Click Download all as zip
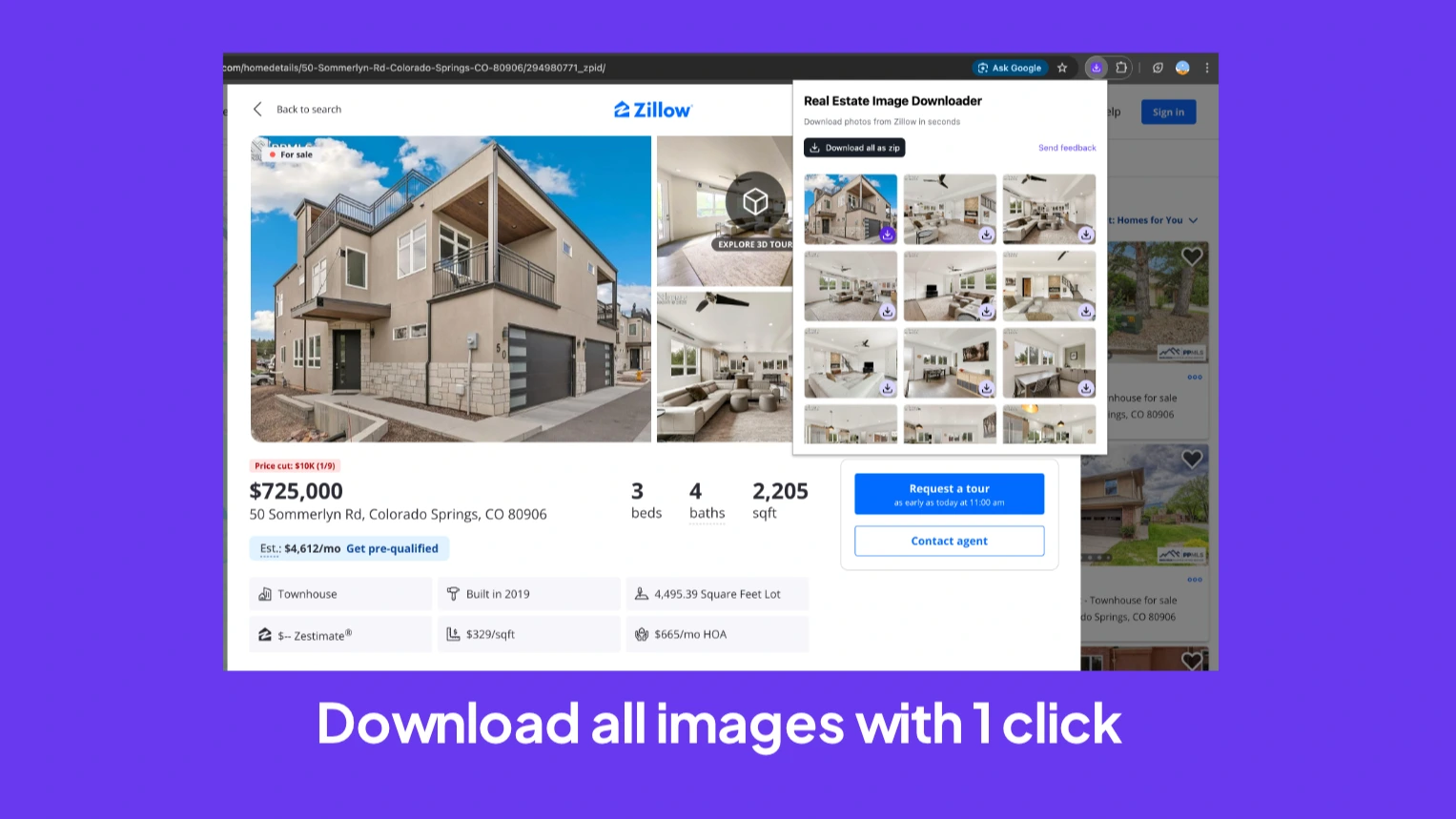The image size is (1456, 819). coord(853,148)
